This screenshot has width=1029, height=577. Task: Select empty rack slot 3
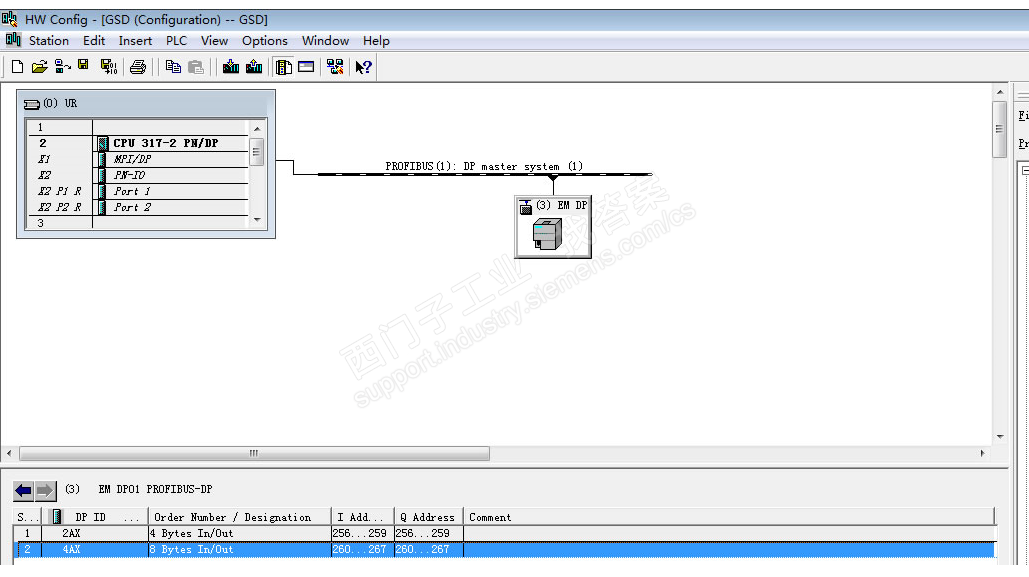click(x=137, y=223)
